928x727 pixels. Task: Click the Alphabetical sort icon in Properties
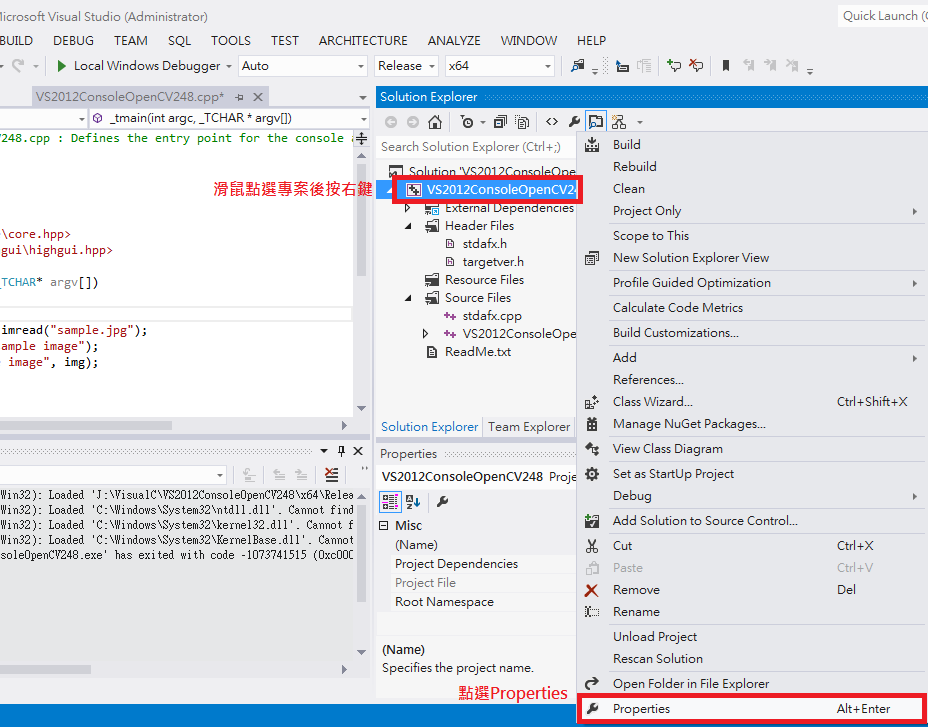pos(413,501)
